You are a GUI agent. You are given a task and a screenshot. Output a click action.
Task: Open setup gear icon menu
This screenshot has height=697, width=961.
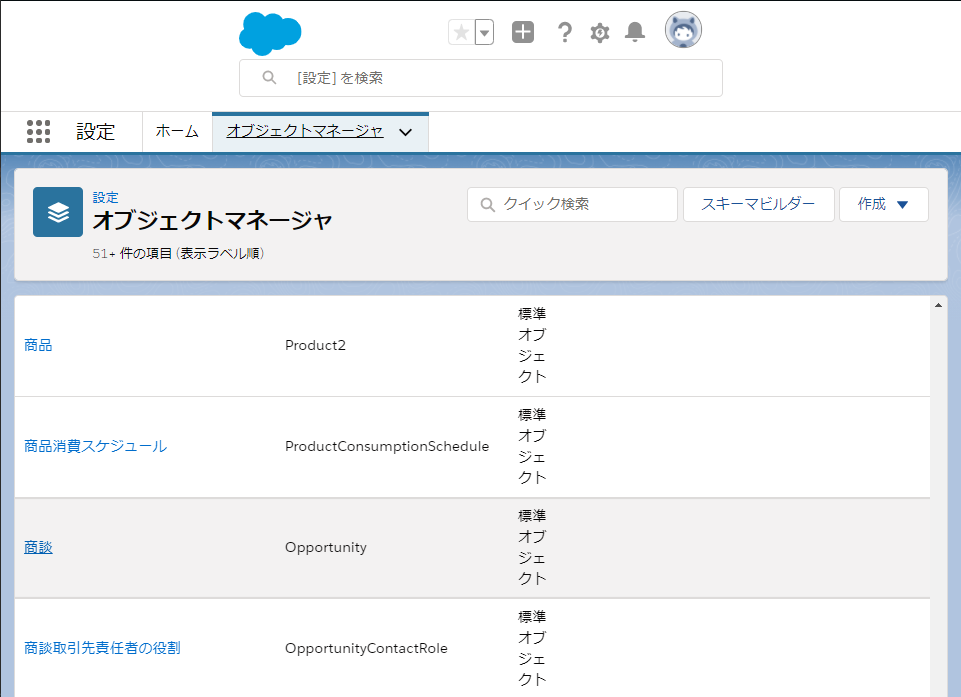[x=600, y=32]
